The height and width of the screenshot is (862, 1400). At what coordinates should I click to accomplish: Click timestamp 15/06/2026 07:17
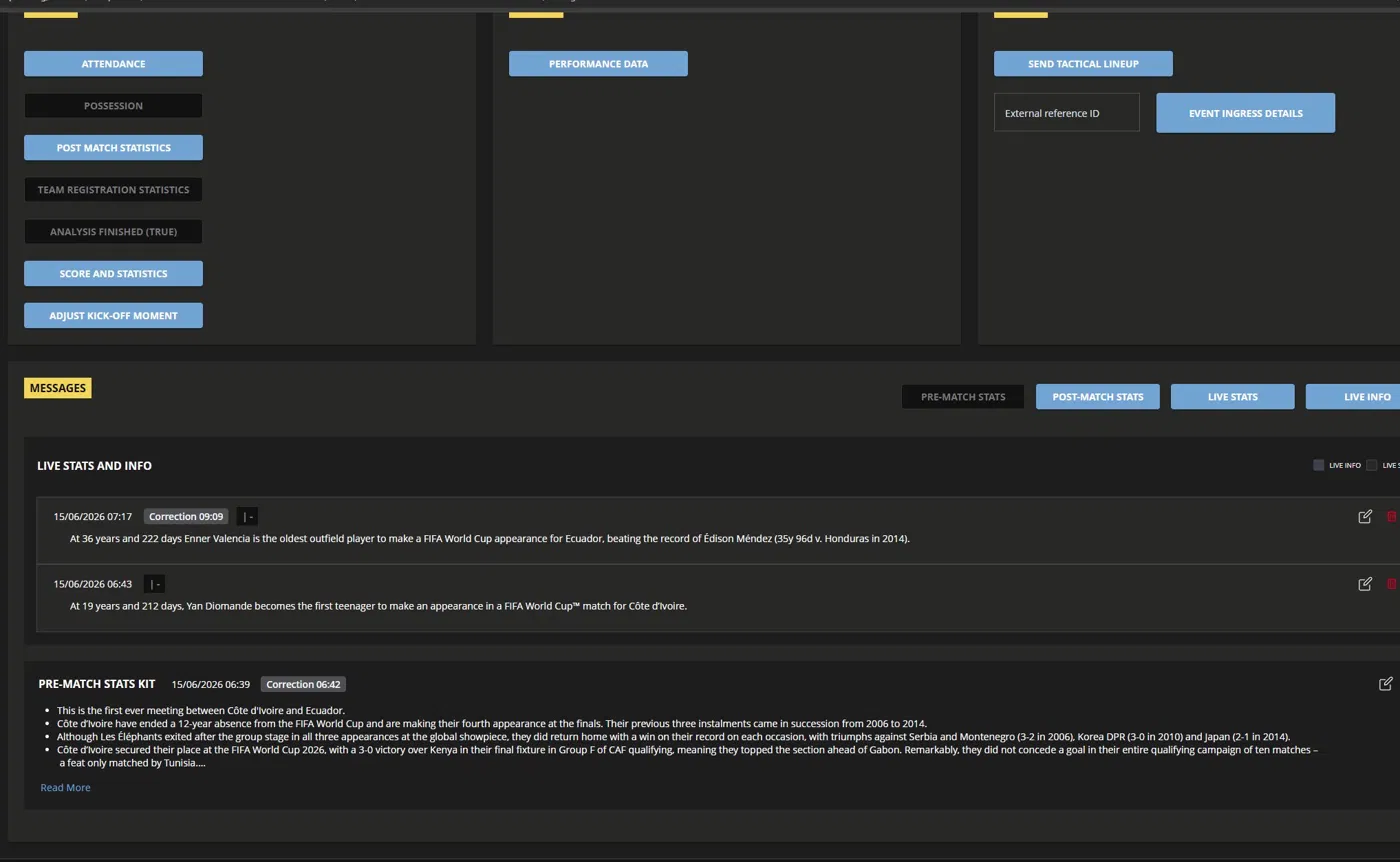[x=92, y=517]
